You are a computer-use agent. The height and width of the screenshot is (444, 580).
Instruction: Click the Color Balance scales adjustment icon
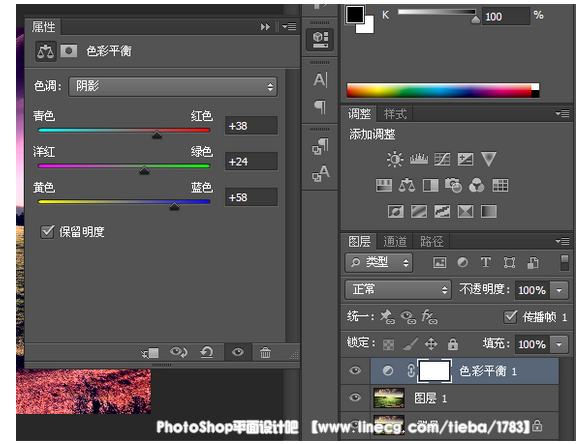click(x=407, y=185)
